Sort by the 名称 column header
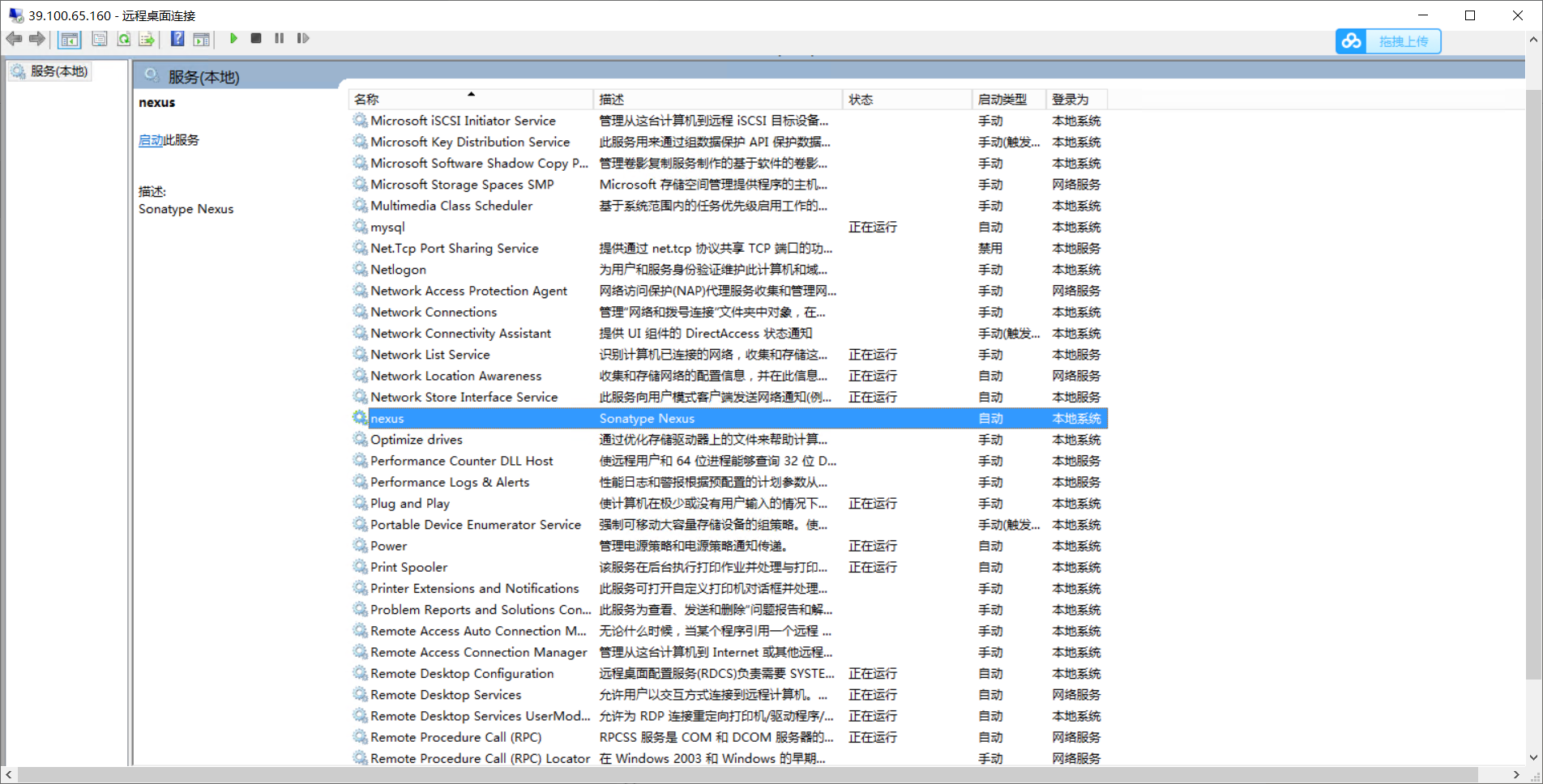 click(470, 99)
